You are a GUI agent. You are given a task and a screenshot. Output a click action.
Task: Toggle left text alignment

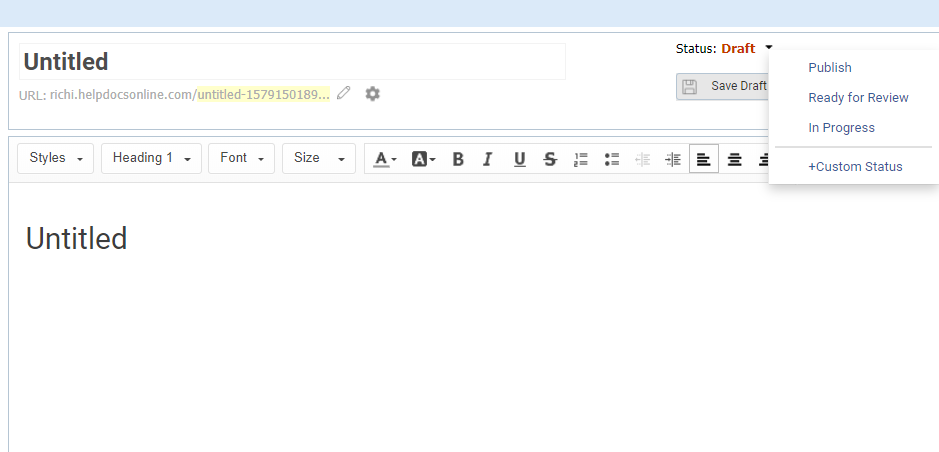[704, 159]
